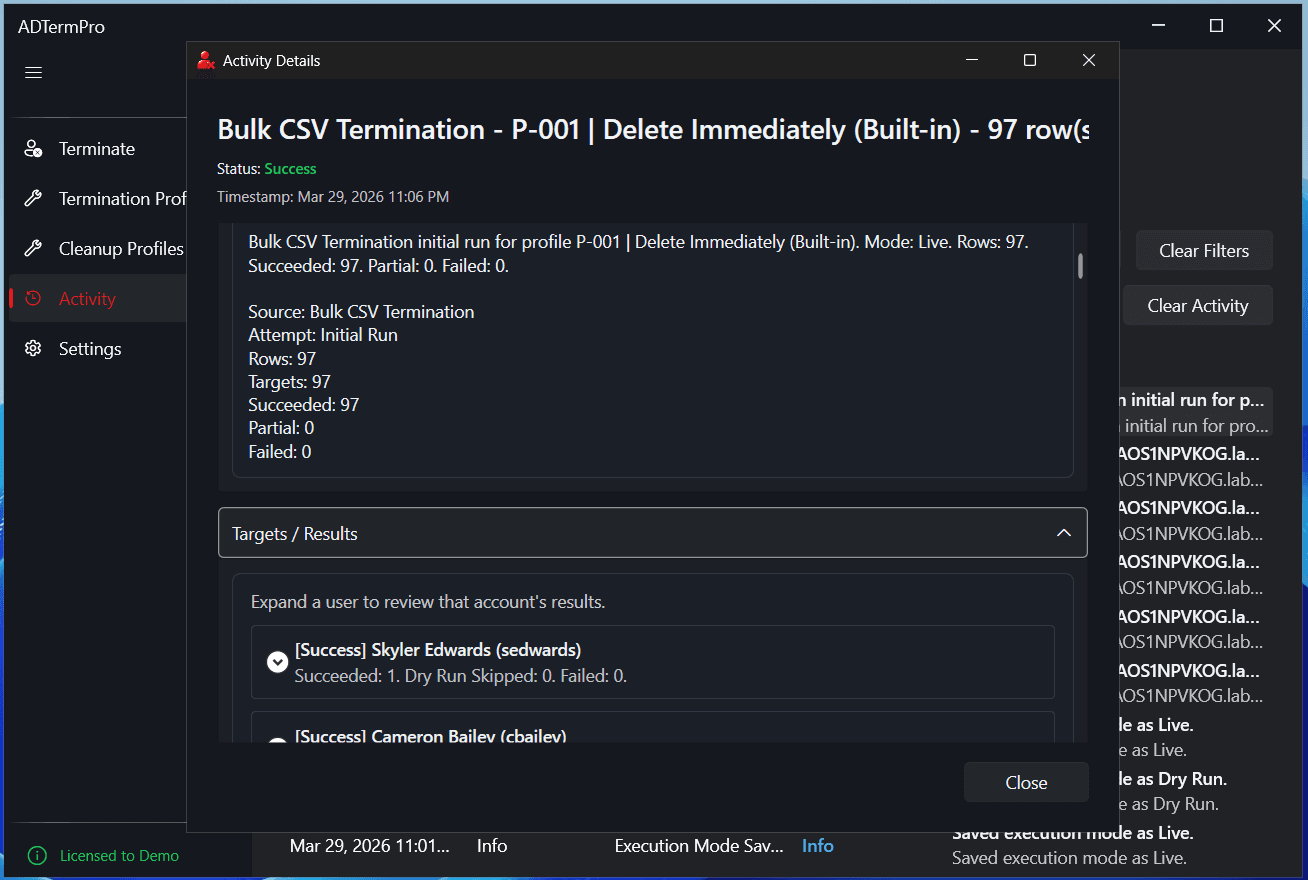The height and width of the screenshot is (880, 1308).
Task: Open the Terminate page
Action: tap(96, 149)
